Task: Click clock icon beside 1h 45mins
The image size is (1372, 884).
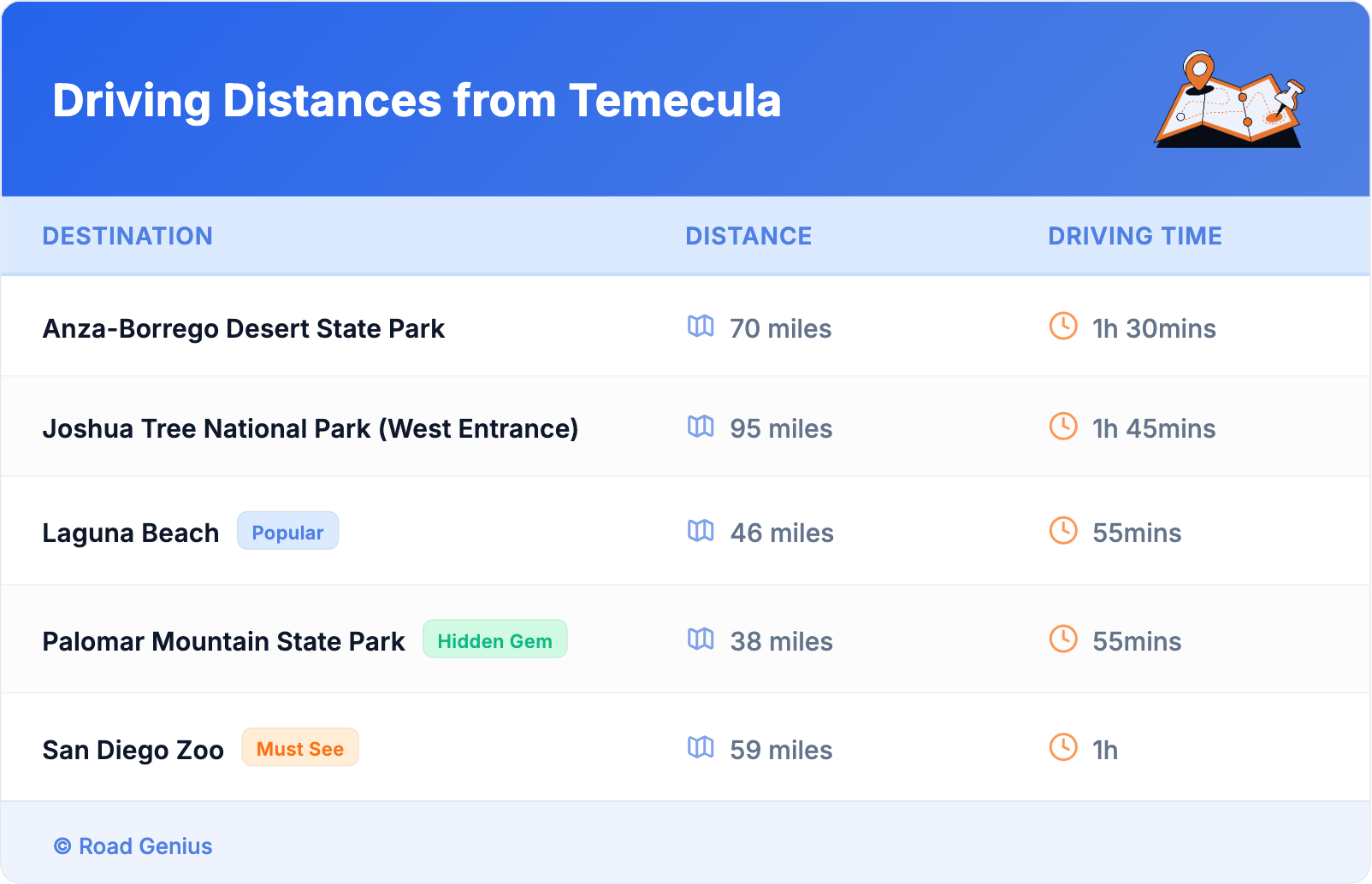Action: pyautogui.click(x=1063, y=426)
